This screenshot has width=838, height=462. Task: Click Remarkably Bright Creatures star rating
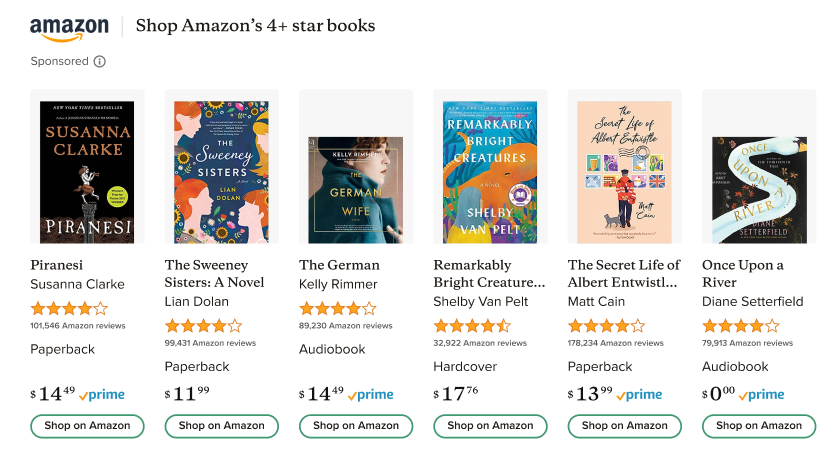(x=472, y=325)
